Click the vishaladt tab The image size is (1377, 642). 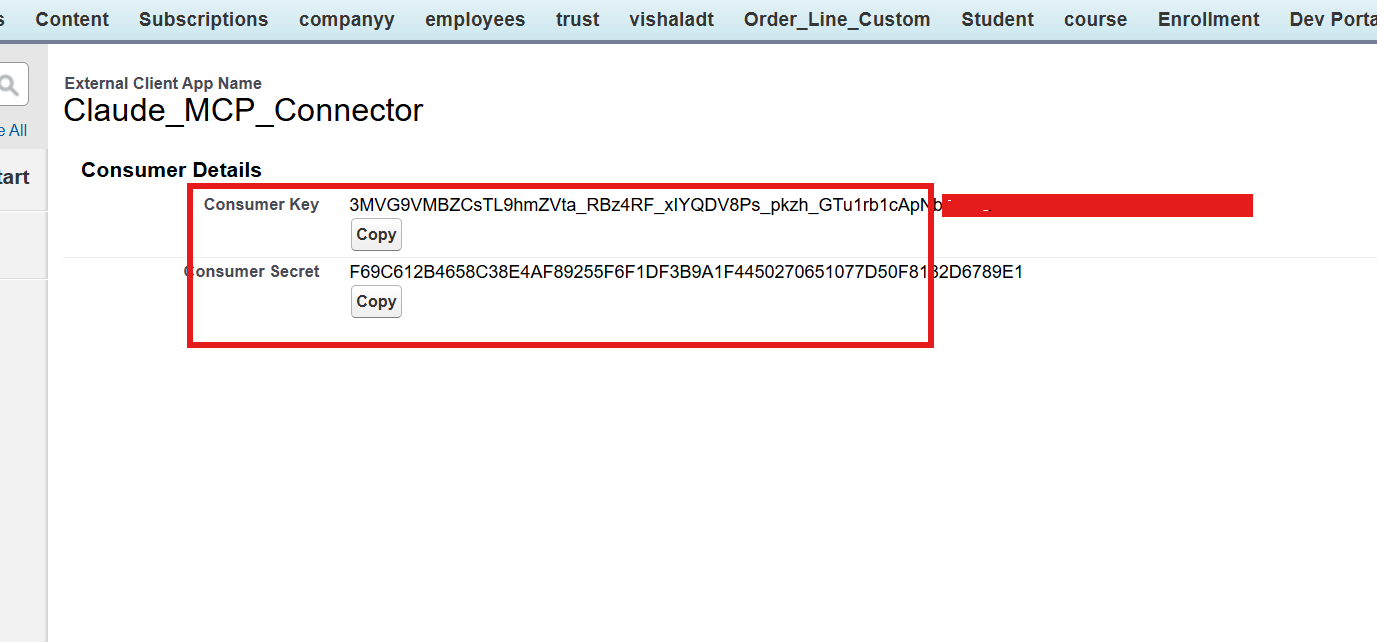[x=672, y=20]
